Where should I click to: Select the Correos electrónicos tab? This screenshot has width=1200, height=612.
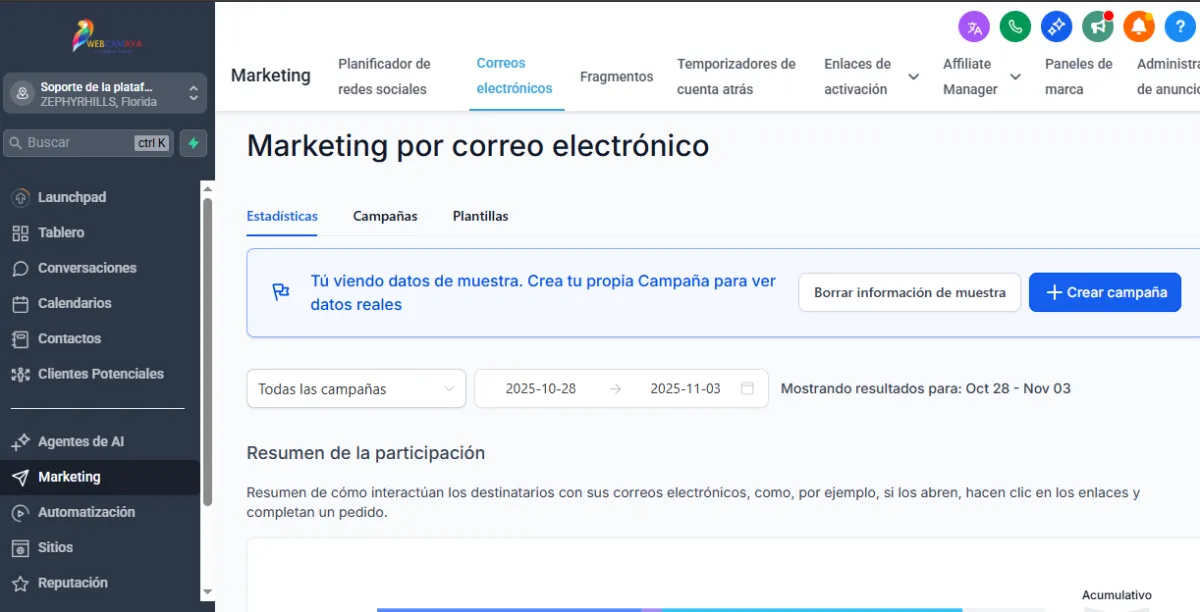click(x=514, y=76)
